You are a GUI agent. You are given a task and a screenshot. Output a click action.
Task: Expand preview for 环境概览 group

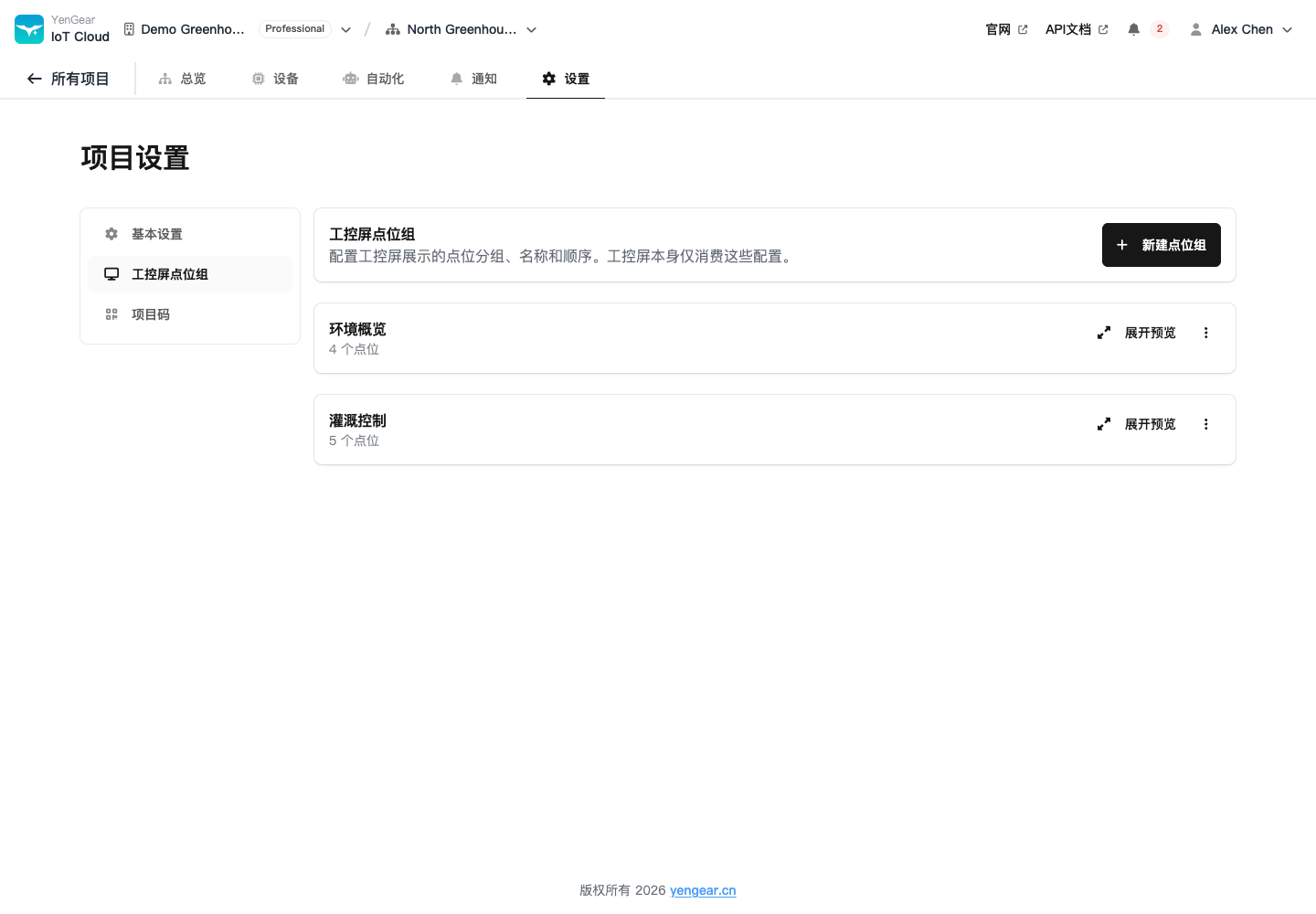pyautogui.click(x=1137, y=333)
